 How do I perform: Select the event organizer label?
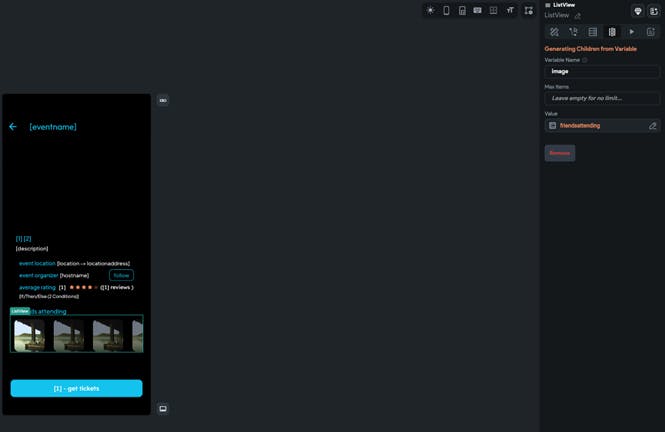(x=38, y=275)
